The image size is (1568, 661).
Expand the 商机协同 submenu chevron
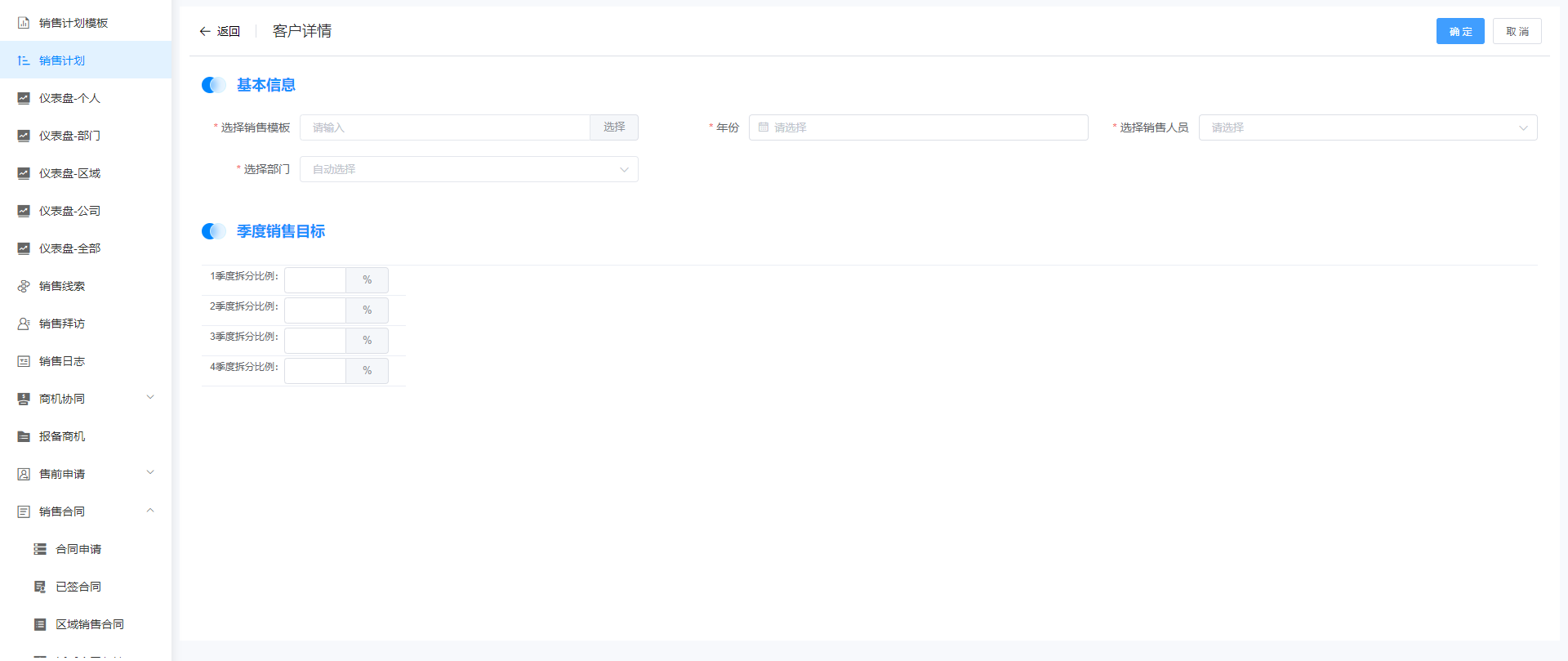[150, 398]
